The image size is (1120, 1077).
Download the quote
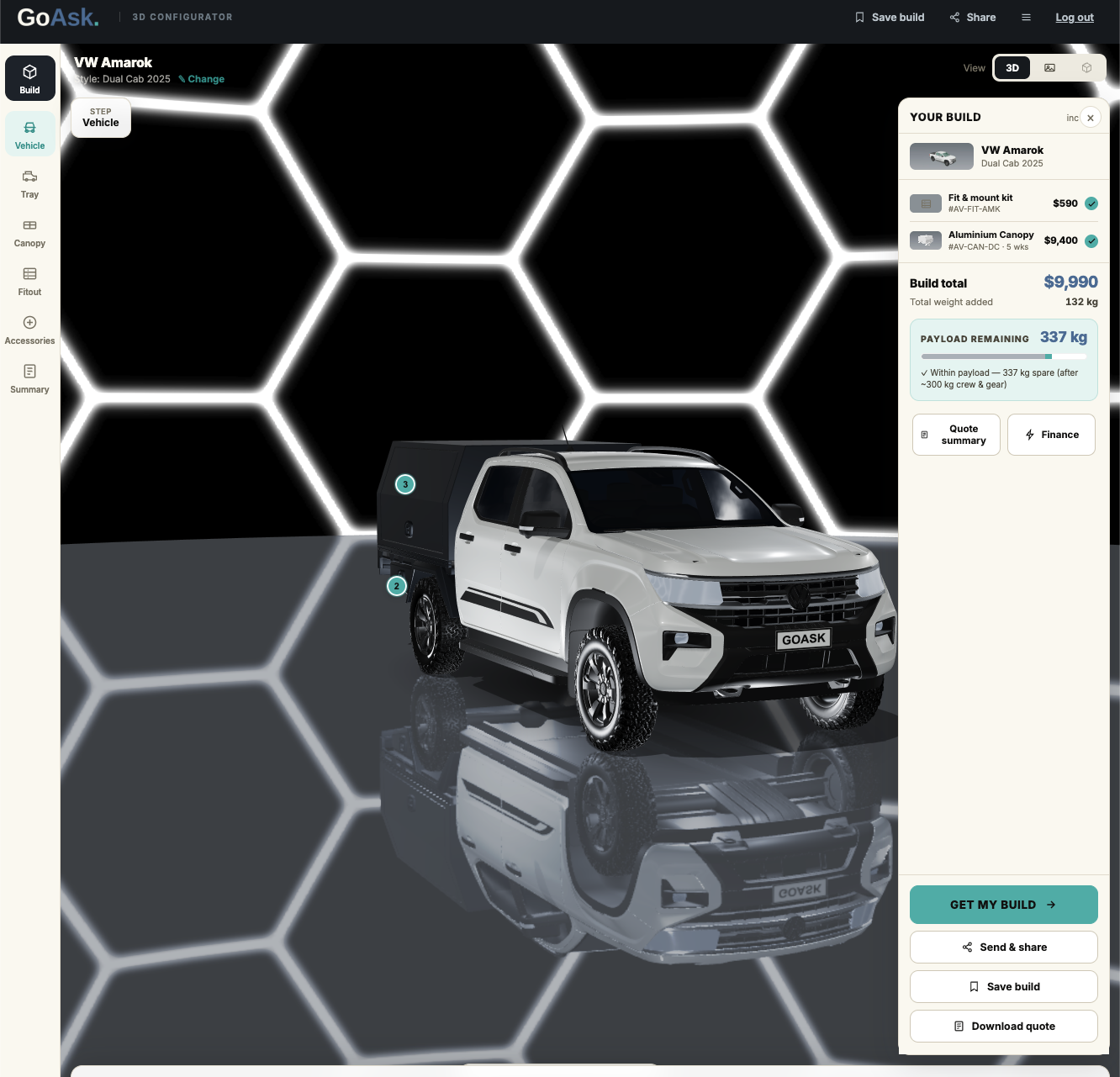(1004, 1027)
